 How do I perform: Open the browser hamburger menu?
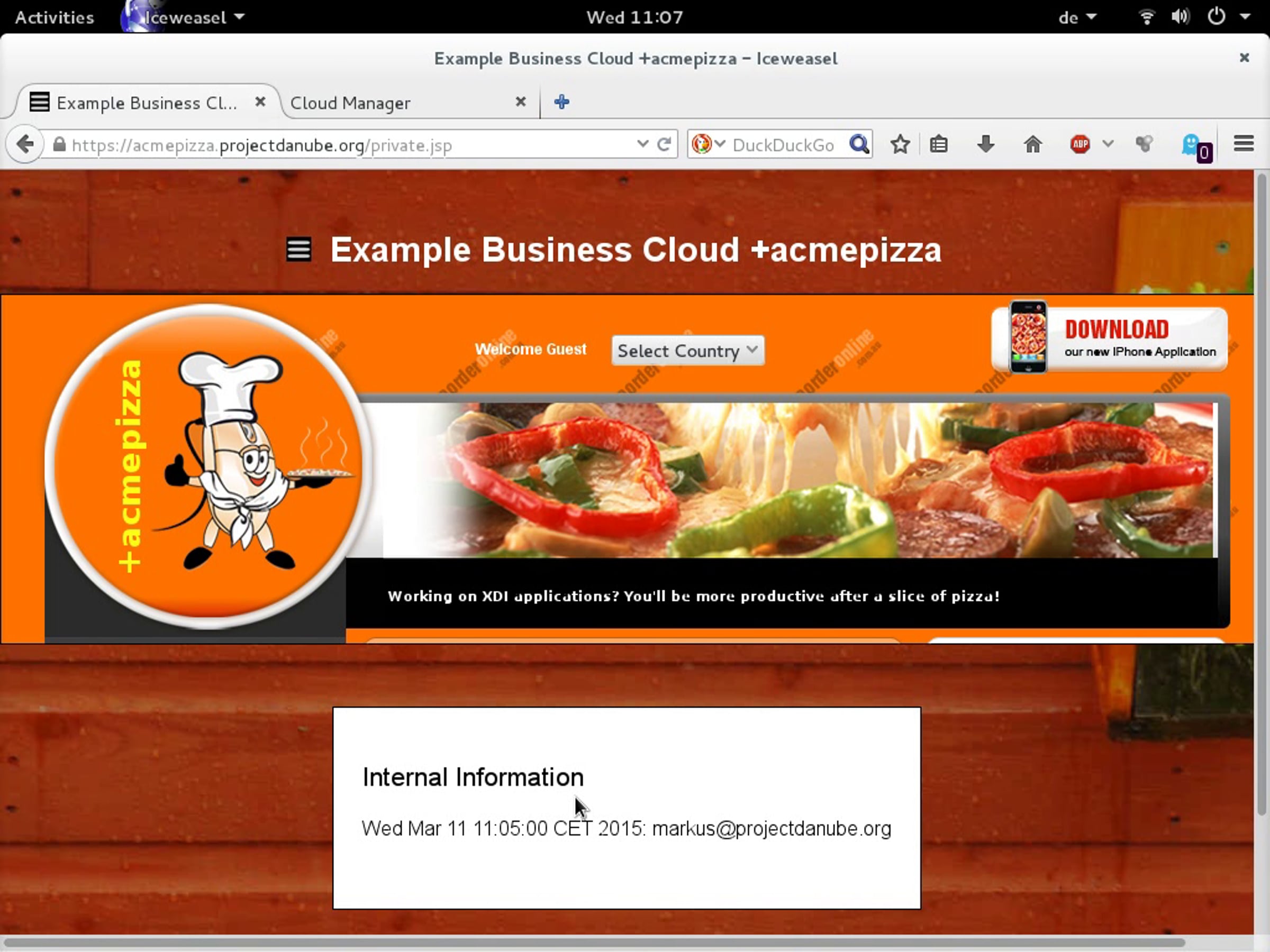tap(1244, 143)
